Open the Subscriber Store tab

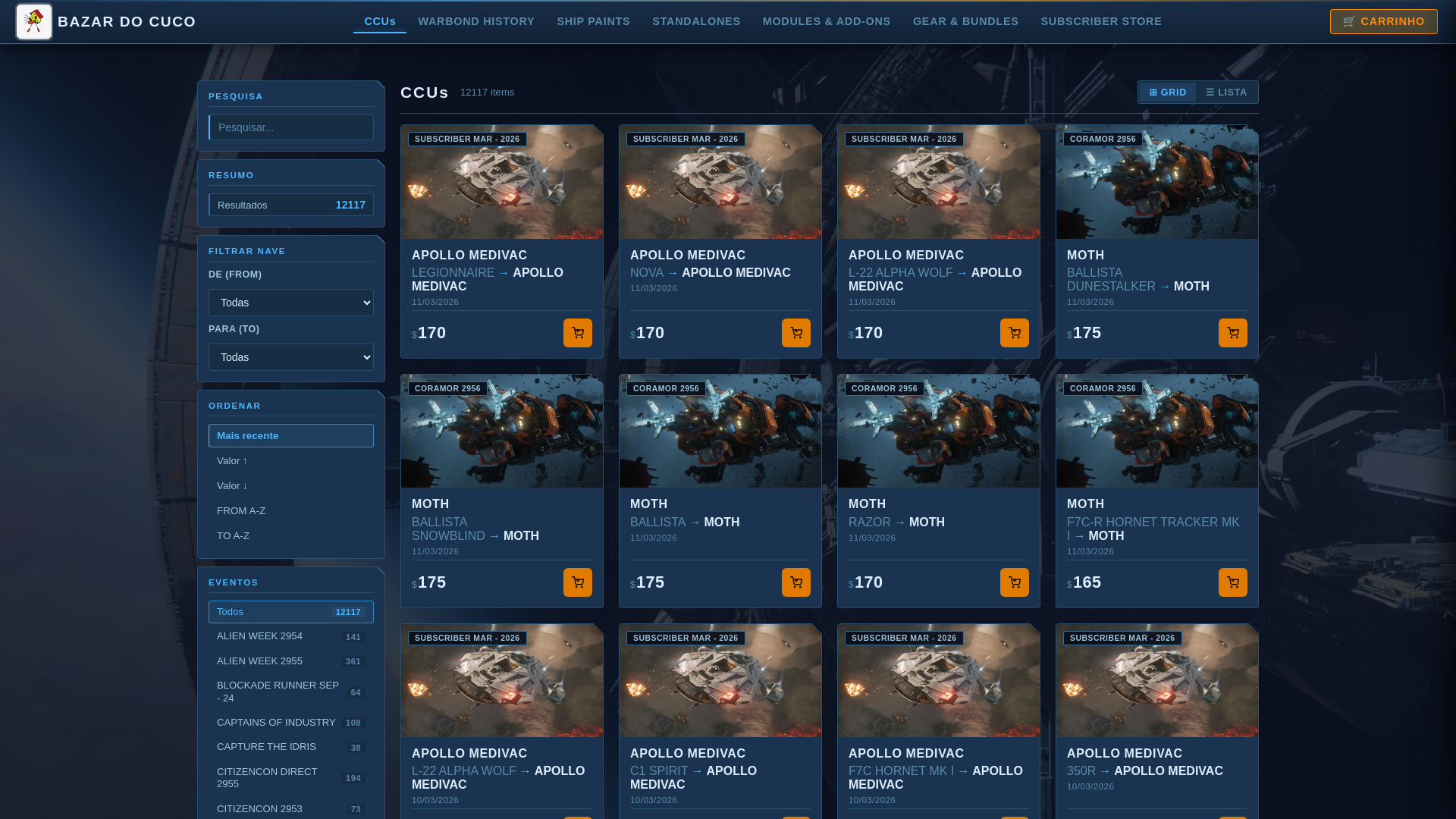coord(1101,21)
